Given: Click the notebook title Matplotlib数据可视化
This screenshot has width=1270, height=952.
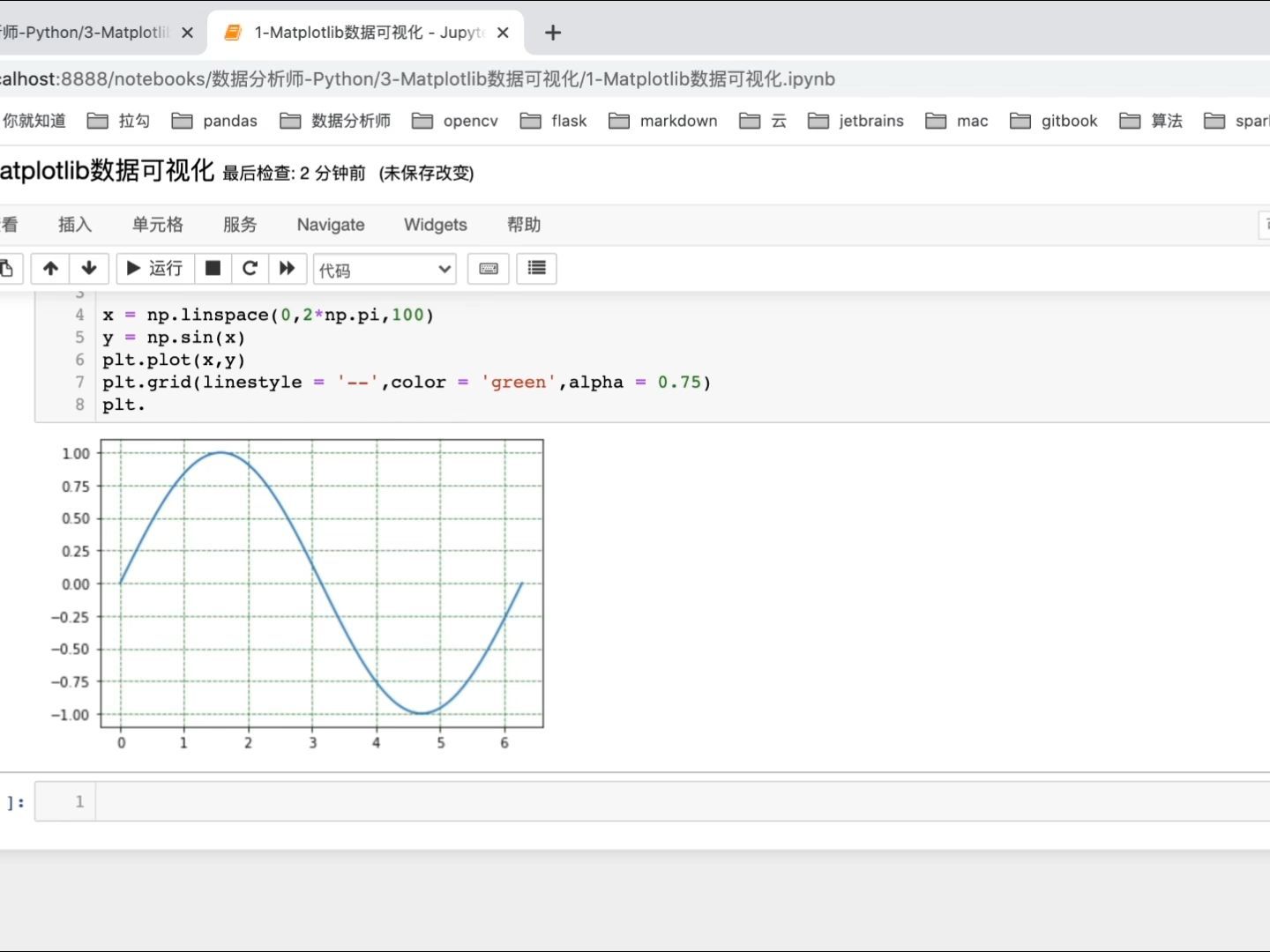Looking at the screenshot, I should [107, 170].
